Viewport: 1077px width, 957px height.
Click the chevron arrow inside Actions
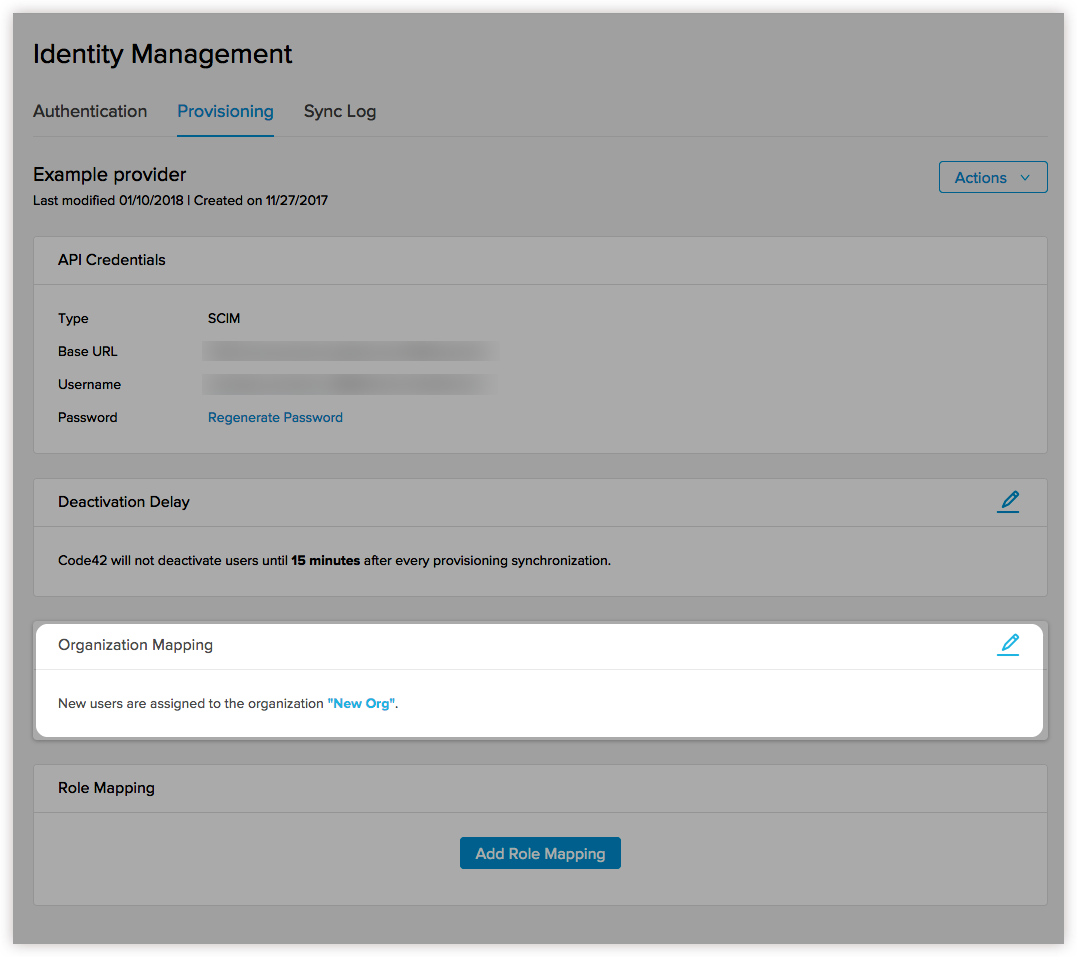(1025, 177)
